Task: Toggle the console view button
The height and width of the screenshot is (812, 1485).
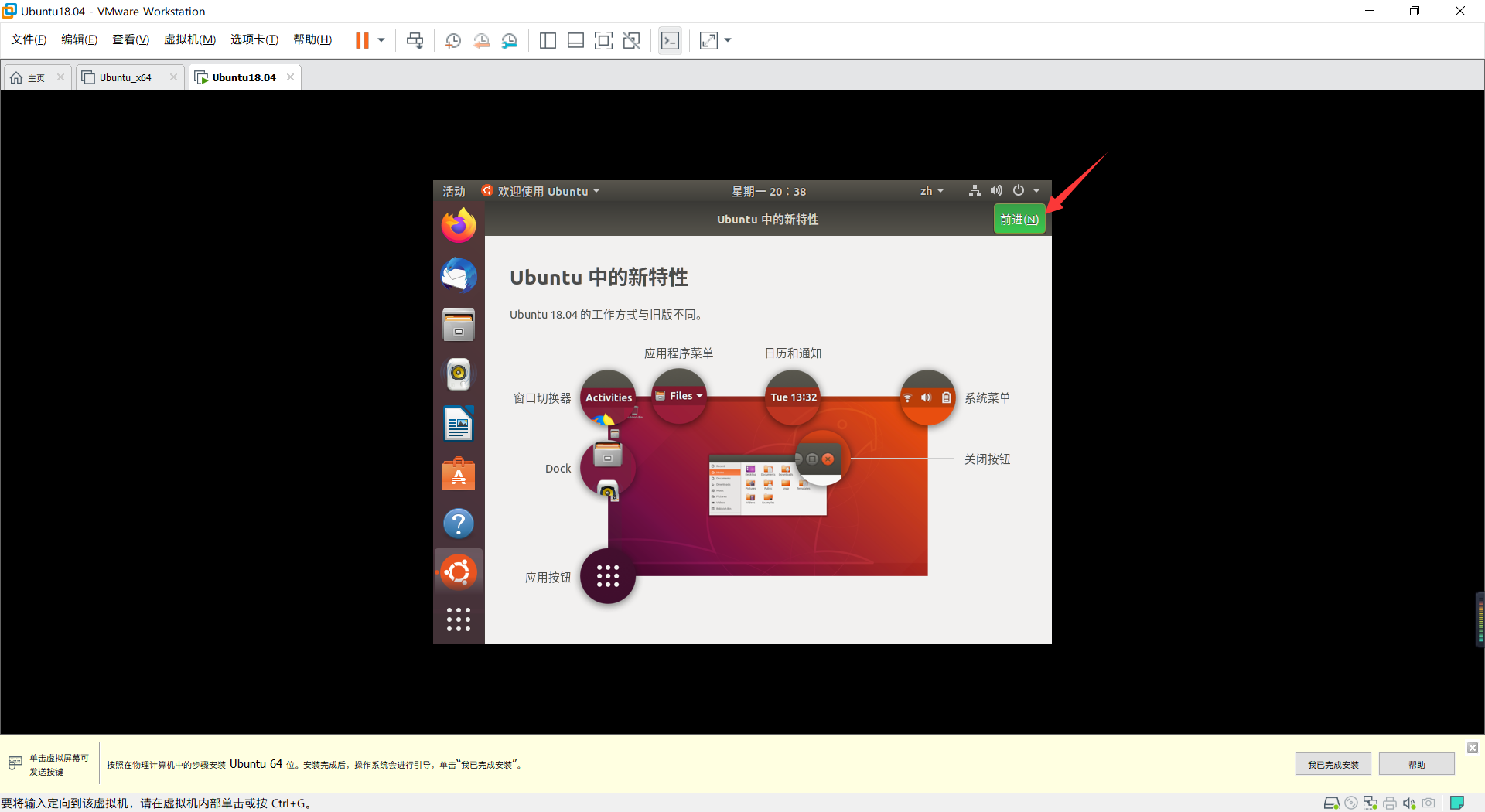Action: point(670,40)
